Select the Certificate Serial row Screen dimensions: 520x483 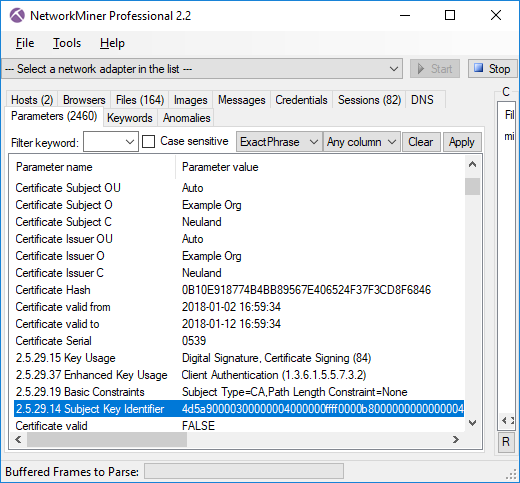[x=239, y=341]
